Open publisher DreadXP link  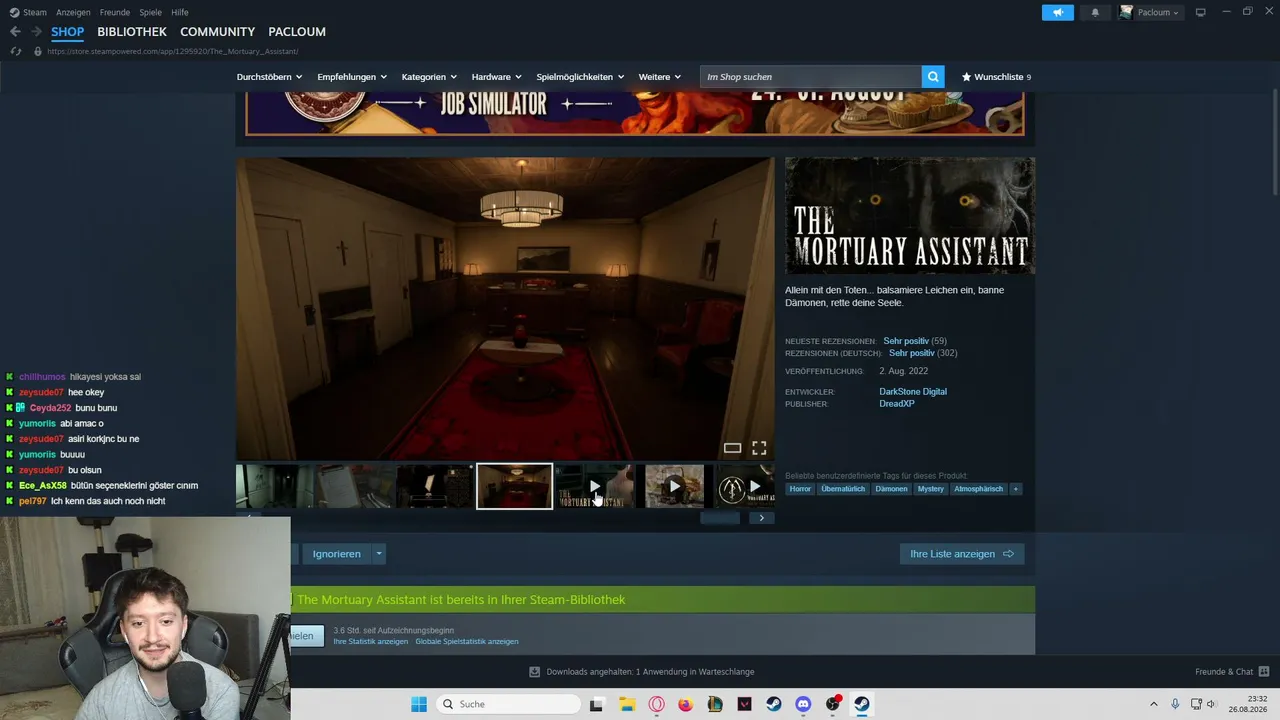click(x=897, y=404)
